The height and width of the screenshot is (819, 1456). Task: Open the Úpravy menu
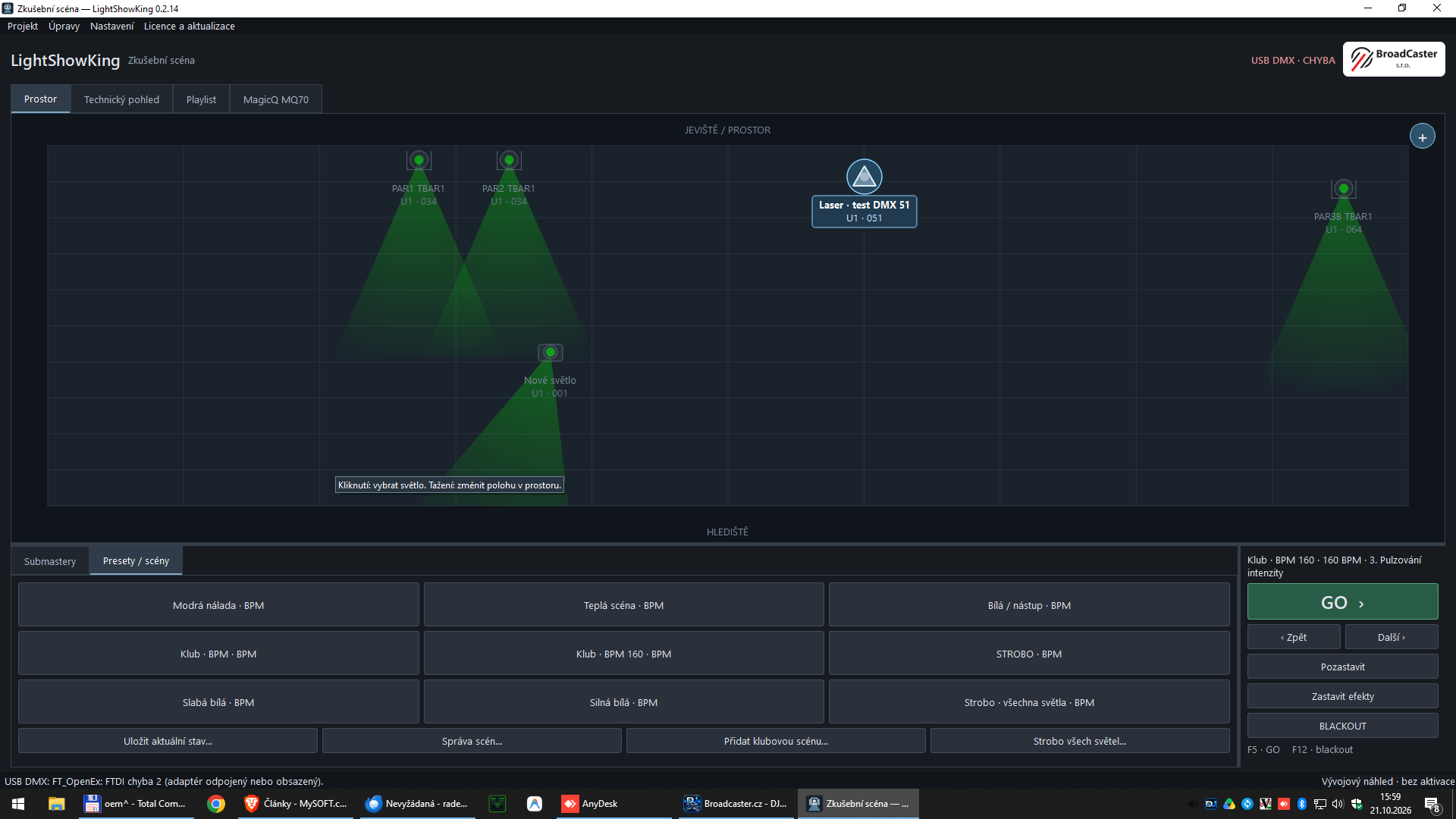pos(64,26)
